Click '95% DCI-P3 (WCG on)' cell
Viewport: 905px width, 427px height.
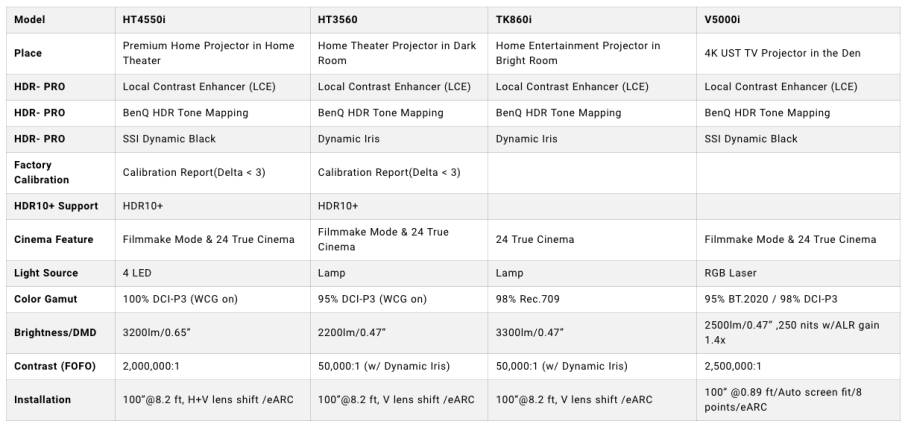[372, 299]
